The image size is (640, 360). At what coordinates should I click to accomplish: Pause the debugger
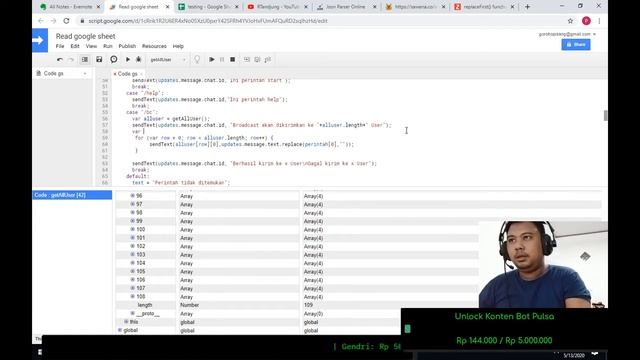[222, 60]
